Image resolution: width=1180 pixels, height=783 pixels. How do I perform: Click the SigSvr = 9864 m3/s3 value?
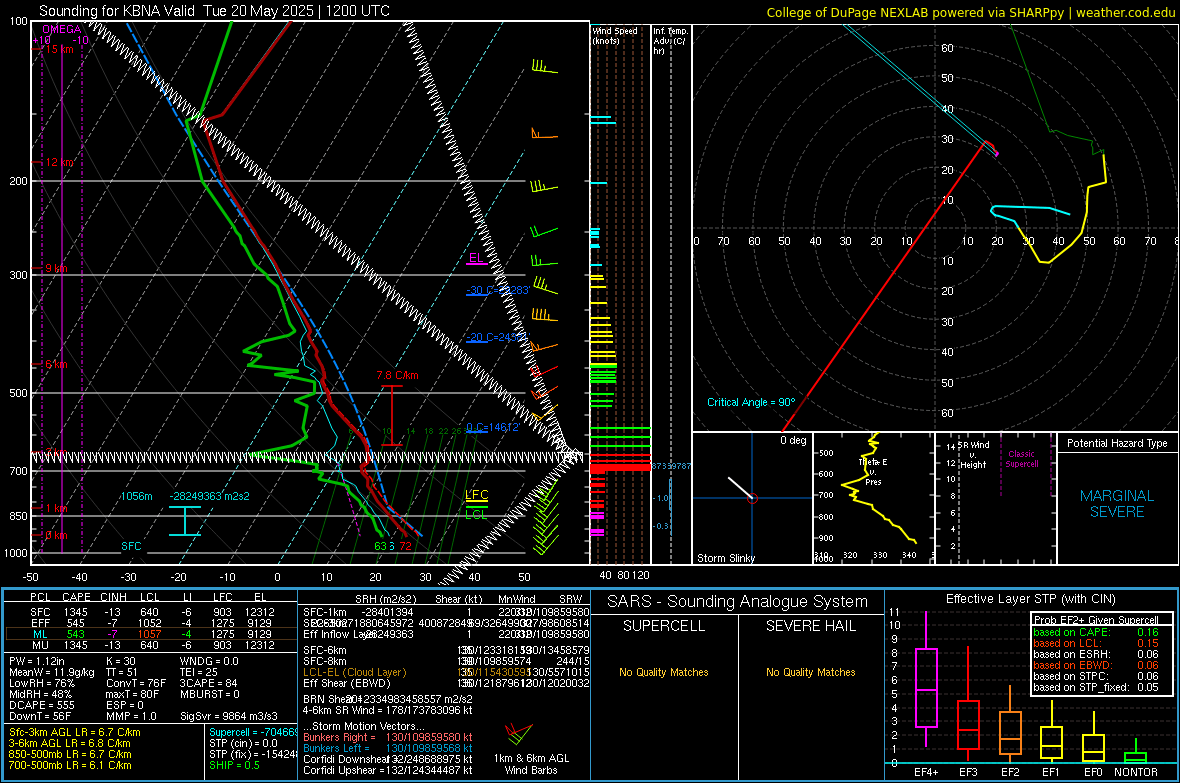coord(229,716)
